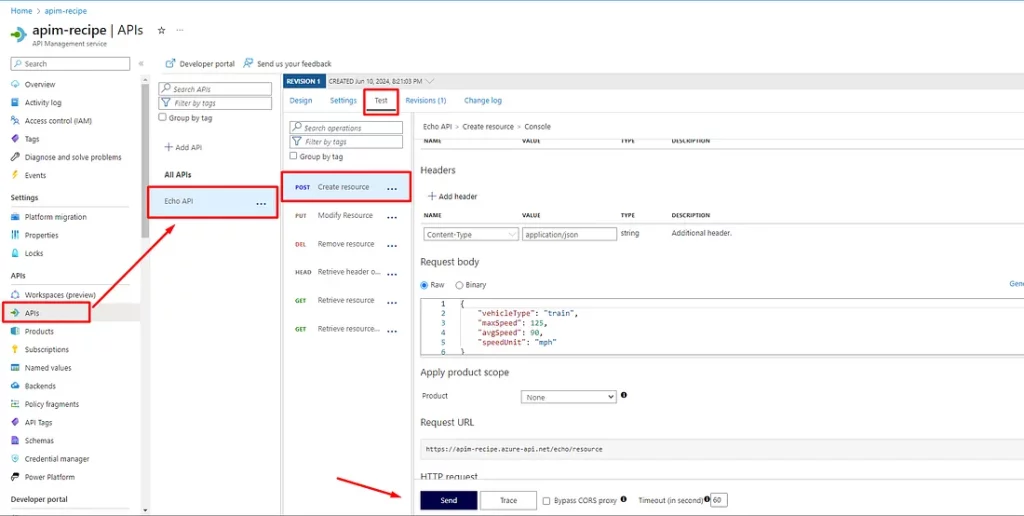This screenshot has height=516, width=1024.
Task: Click the Search APIs field
Action: 216,89
